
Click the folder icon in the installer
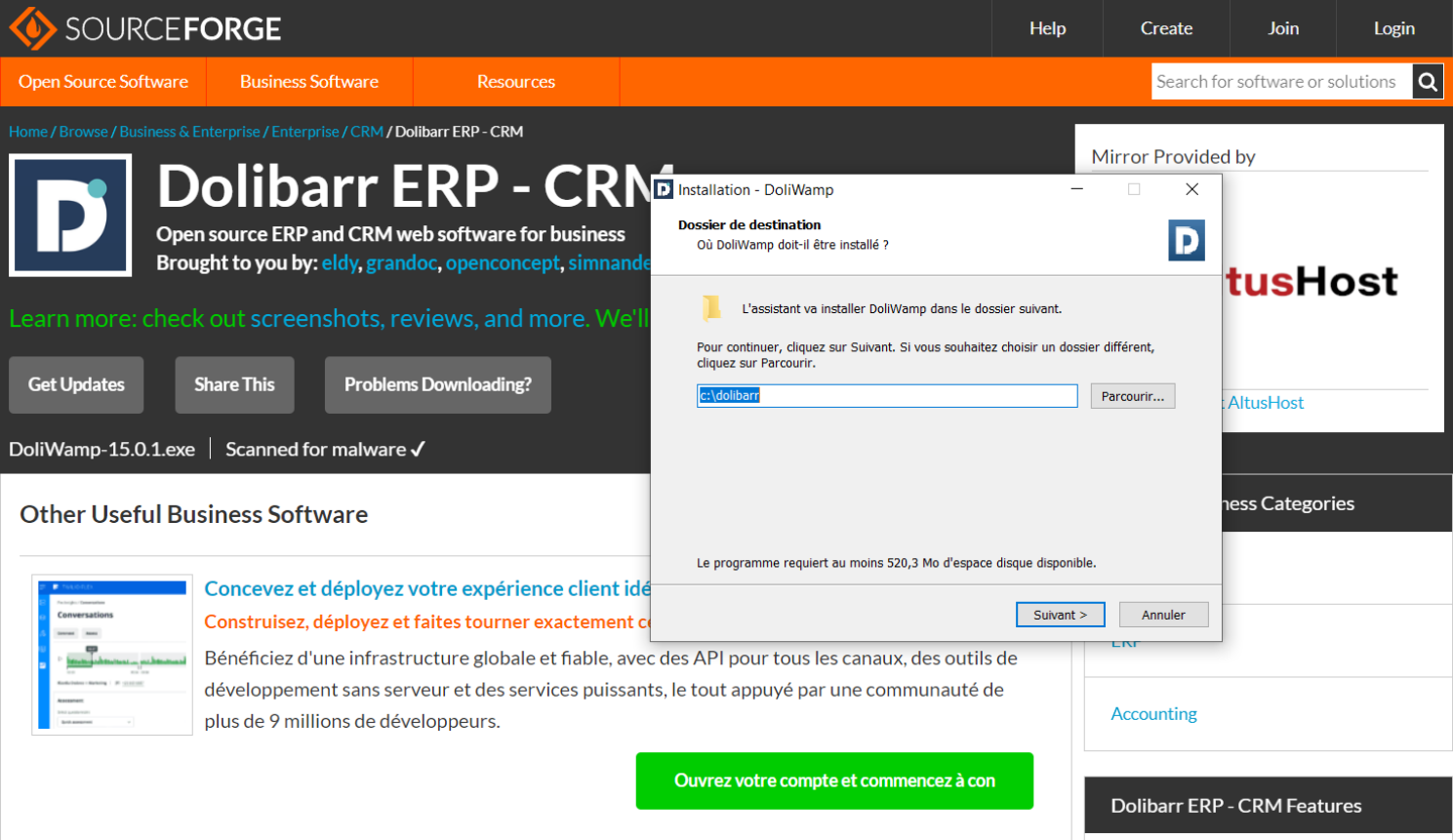point(711,308)
